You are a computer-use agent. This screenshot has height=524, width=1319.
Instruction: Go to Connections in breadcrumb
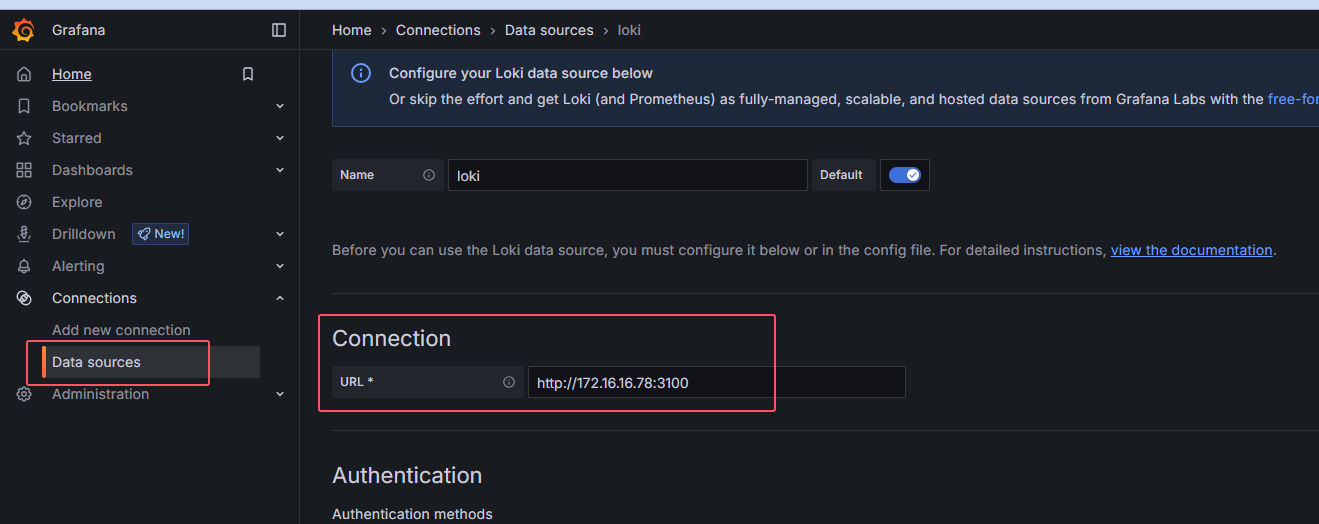[438, 30]
